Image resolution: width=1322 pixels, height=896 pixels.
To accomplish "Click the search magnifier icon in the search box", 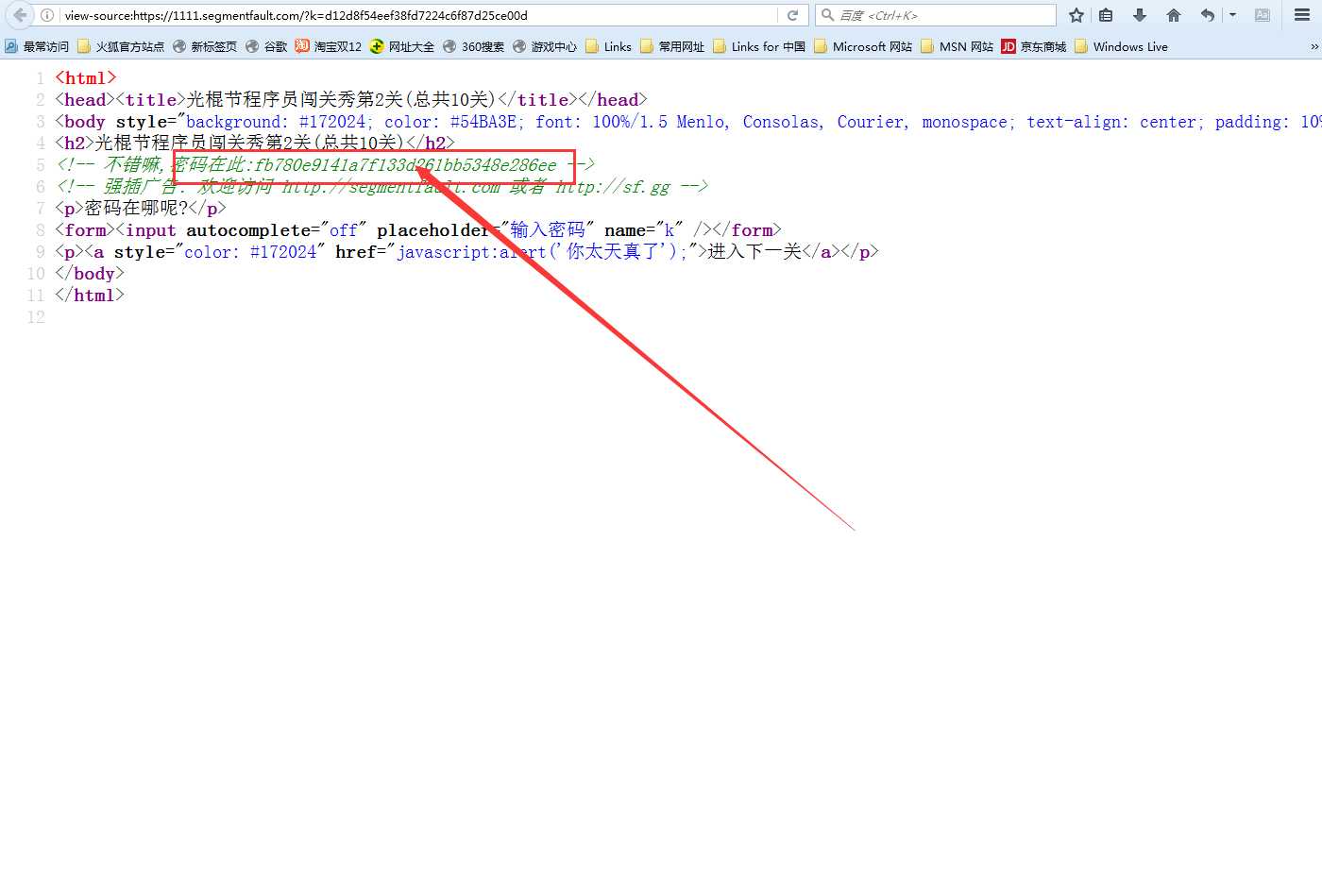I will coord(827,15).
